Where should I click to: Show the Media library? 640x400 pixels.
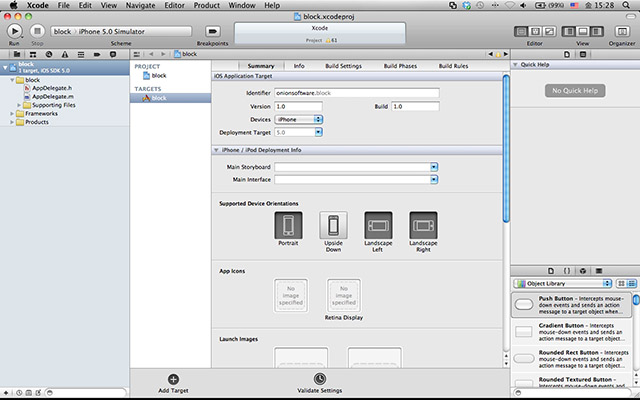[x=599, y=271]
